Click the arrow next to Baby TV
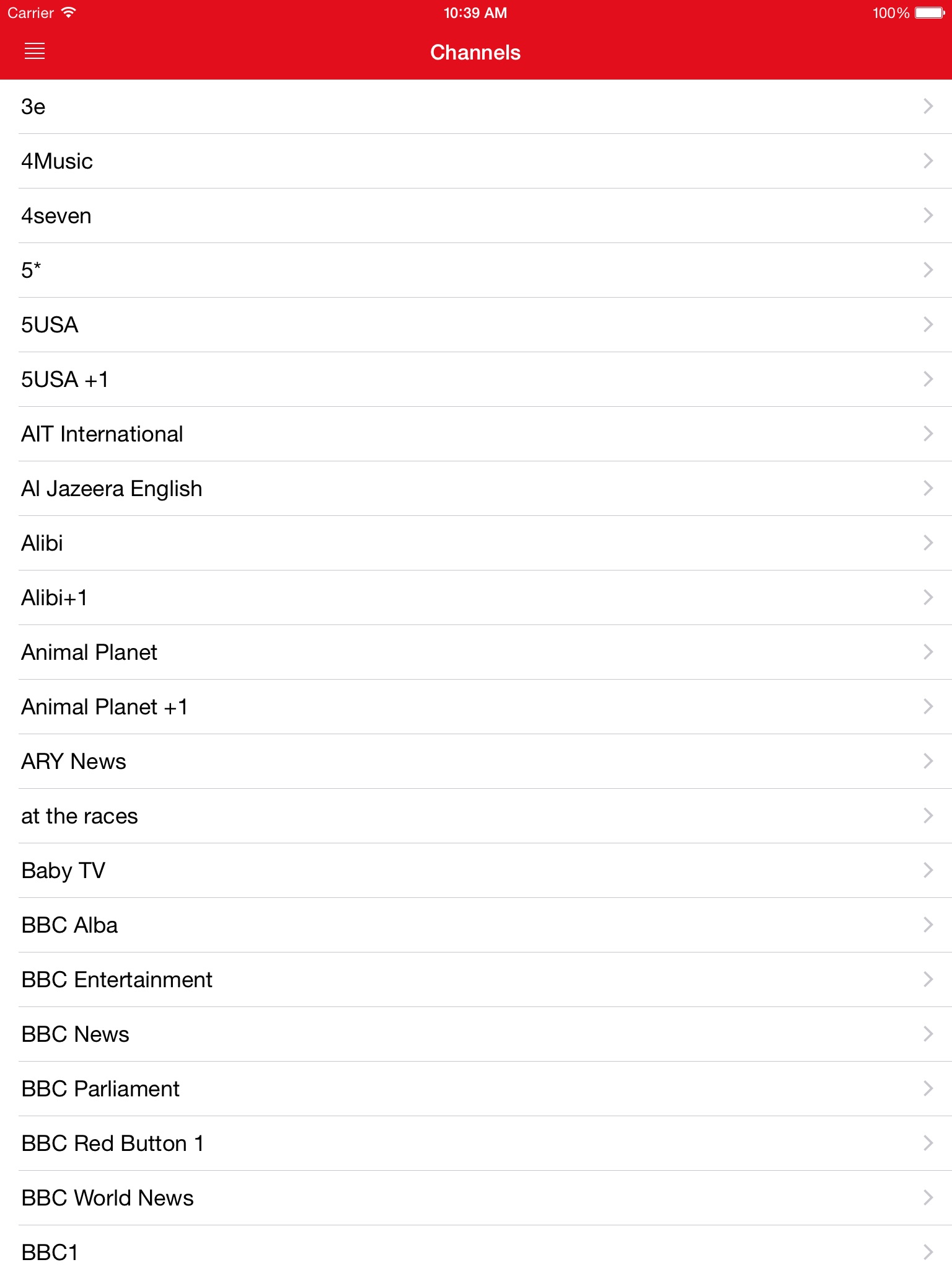This screenshot has height=1270, width=952. coord(928,871)
